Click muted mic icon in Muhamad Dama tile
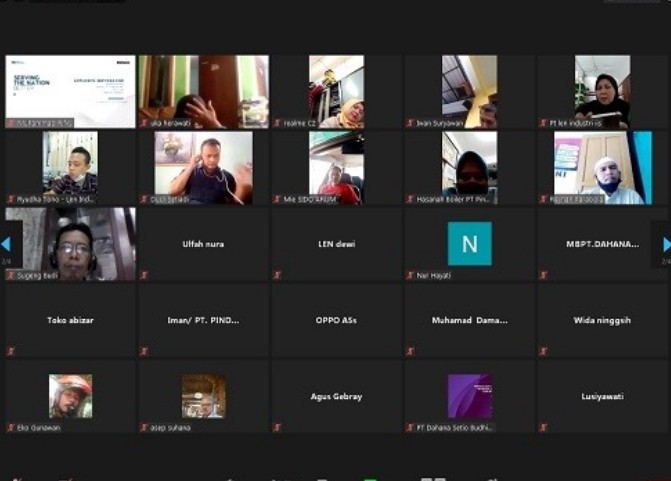 click(410, 352)
